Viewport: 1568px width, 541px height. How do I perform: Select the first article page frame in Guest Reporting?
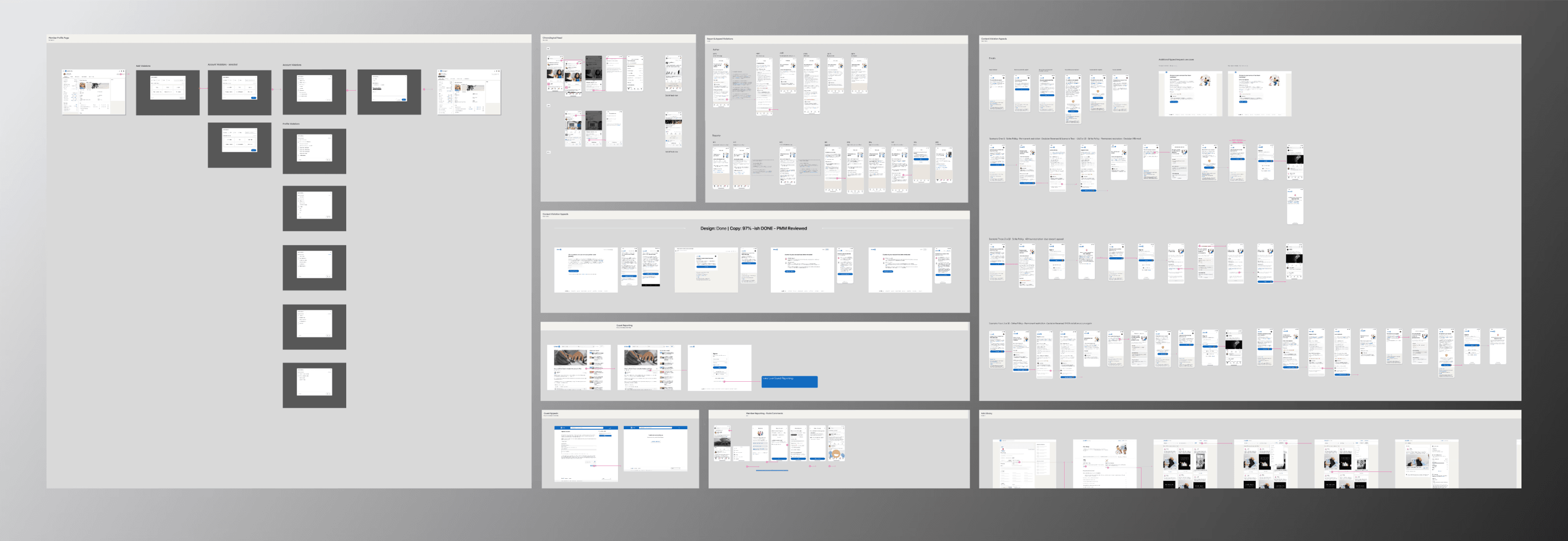(578, 368)
